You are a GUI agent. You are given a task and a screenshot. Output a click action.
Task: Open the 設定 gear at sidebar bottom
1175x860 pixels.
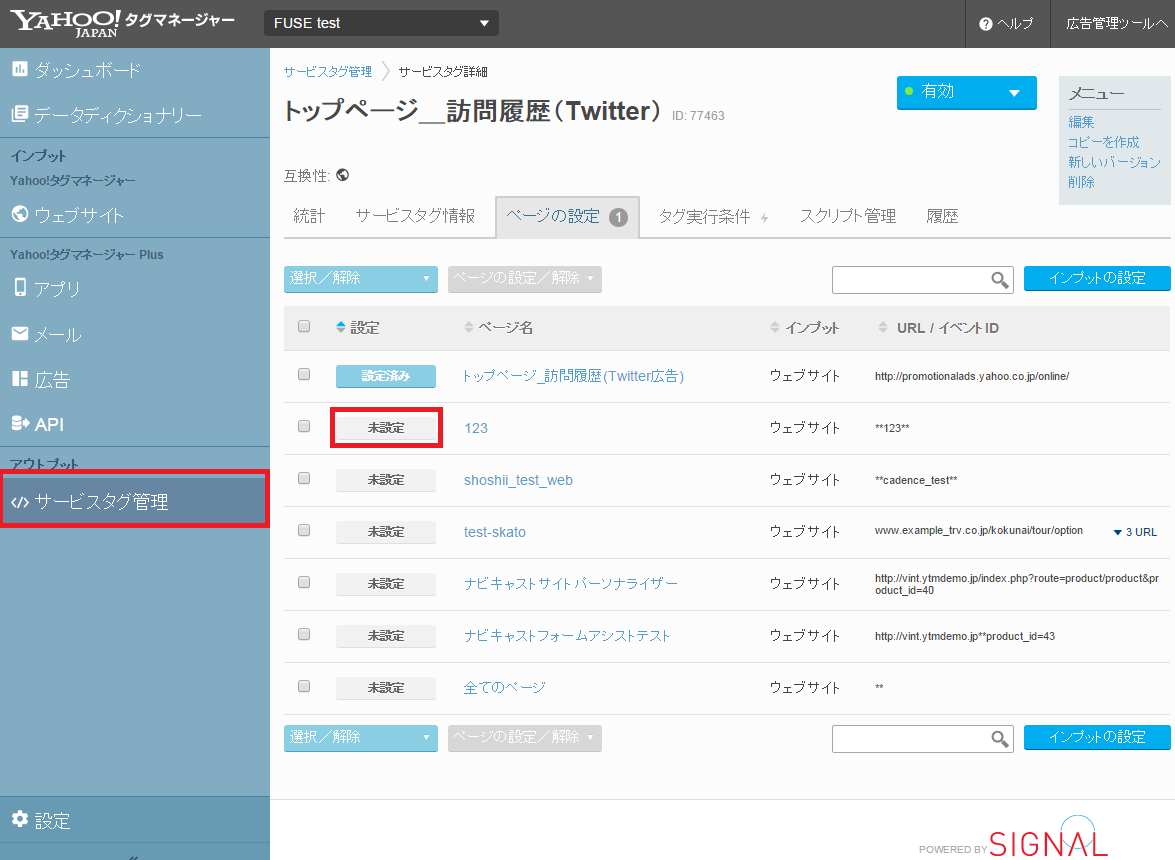click(x=42, y=820)
